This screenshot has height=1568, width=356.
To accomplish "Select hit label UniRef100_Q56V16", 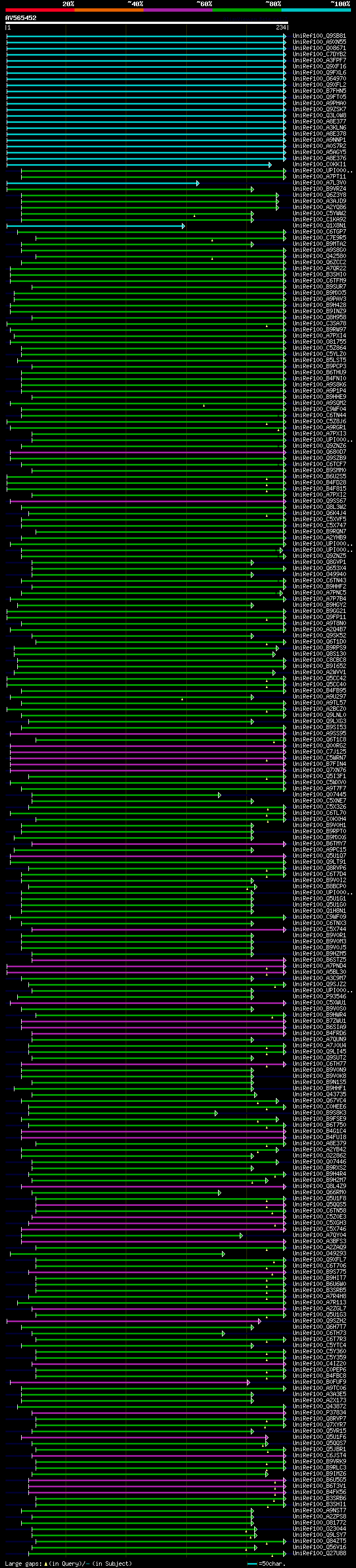I will 319,1547.
